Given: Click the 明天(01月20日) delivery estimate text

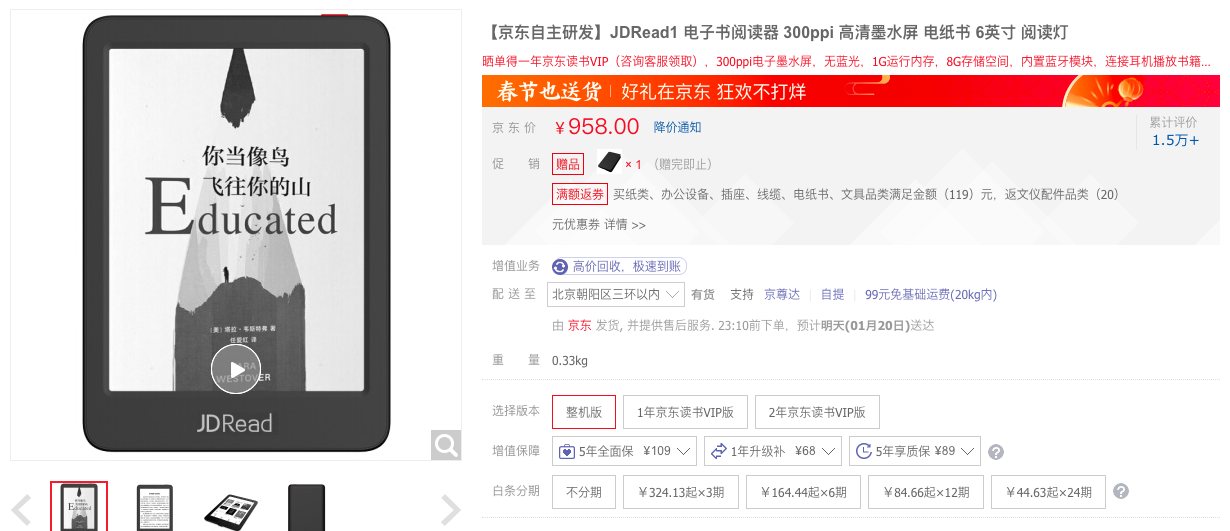Looking at the screenshot, I should [x=864, y=325].
